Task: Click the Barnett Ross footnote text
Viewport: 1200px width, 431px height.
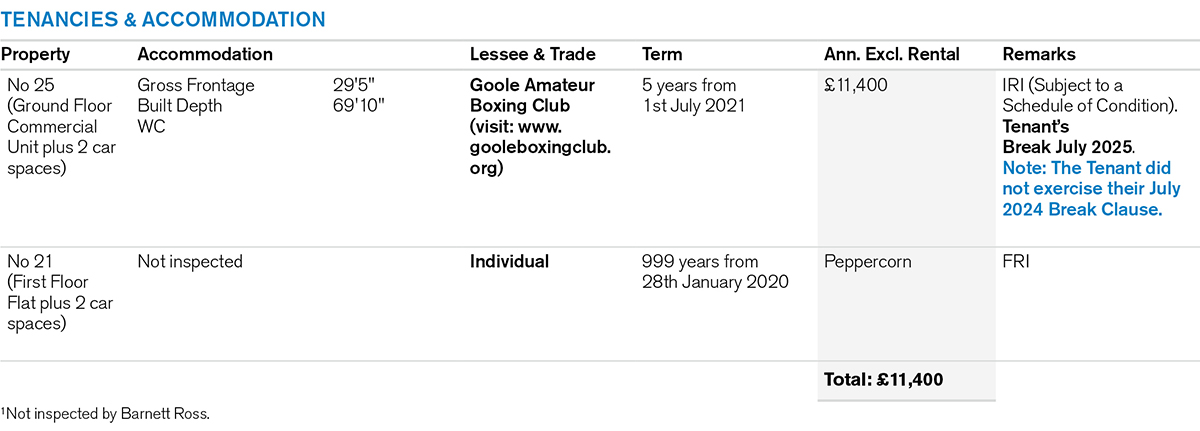Action: (106, 414)
